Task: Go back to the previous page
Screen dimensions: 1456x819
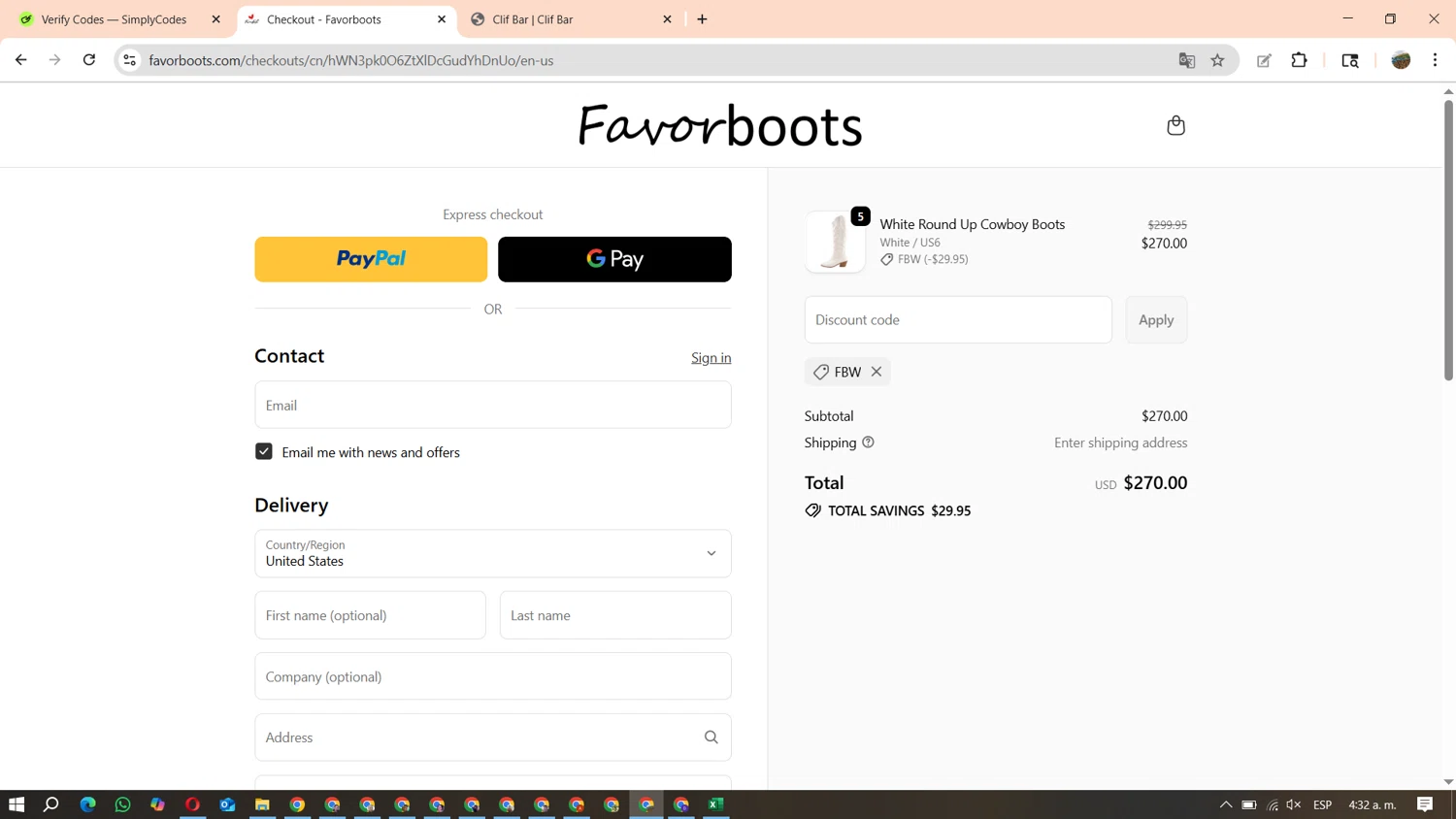Action: 21,60
